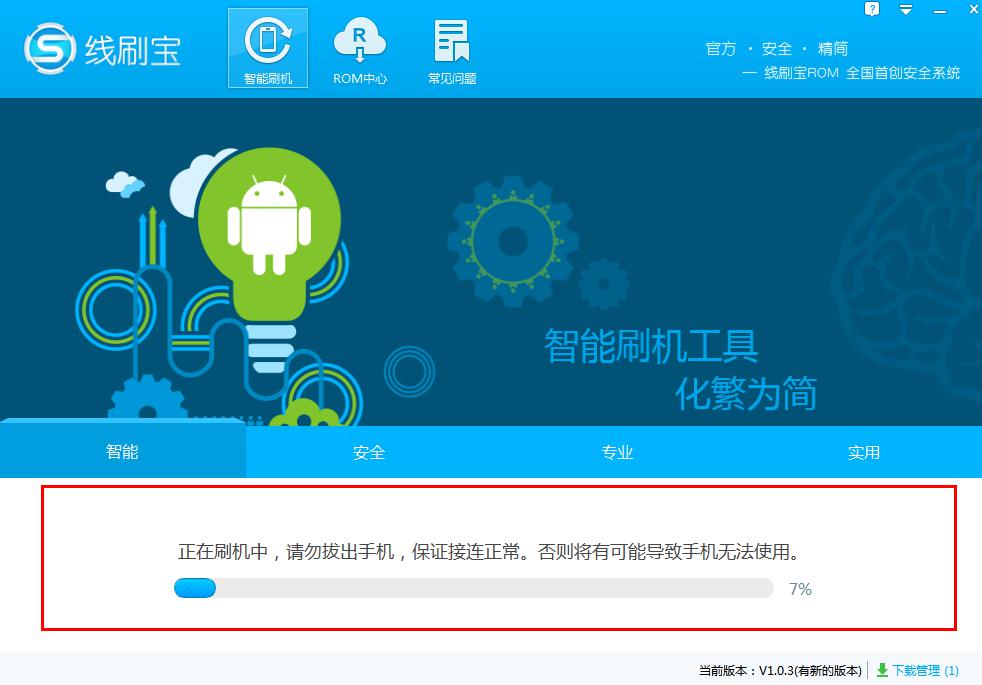The image size is (982, 685).
Task: Switch to the 安全 tab
Action: point(369,453)
